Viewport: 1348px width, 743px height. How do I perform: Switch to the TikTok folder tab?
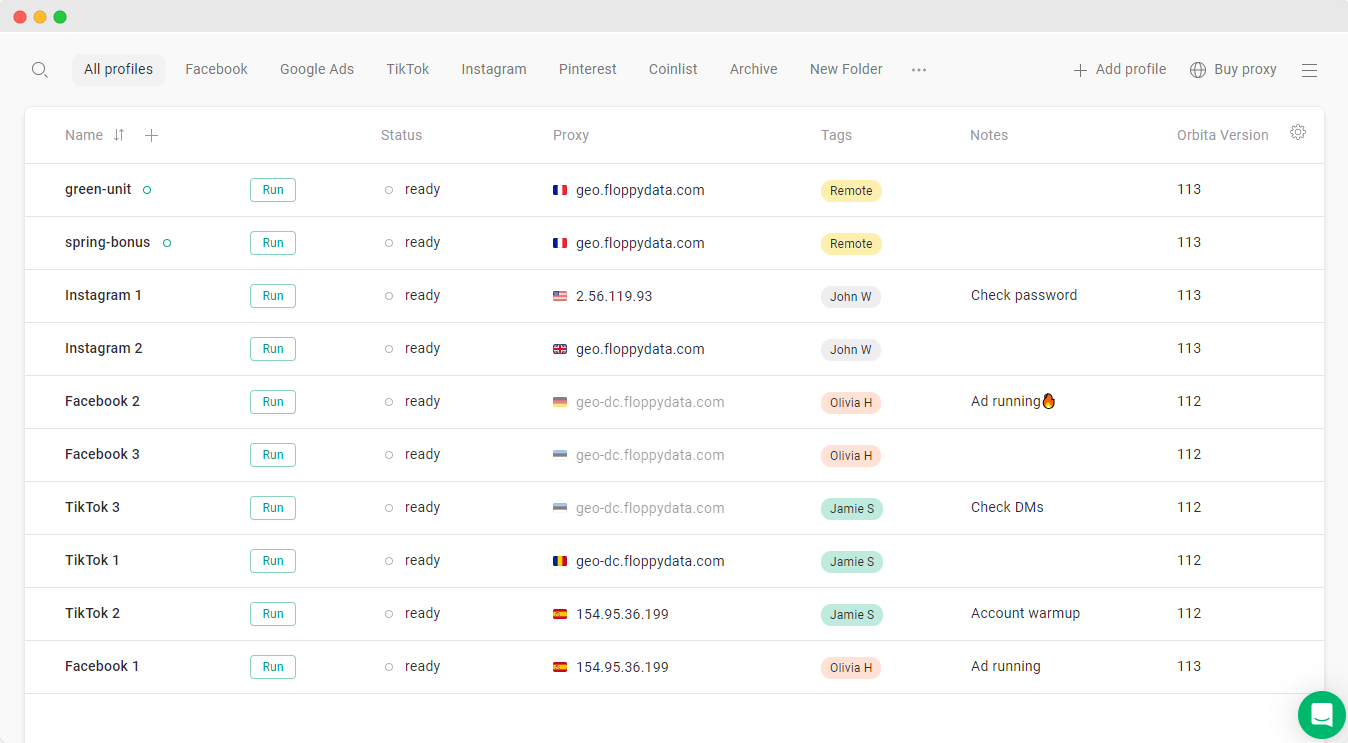(408, 69)
